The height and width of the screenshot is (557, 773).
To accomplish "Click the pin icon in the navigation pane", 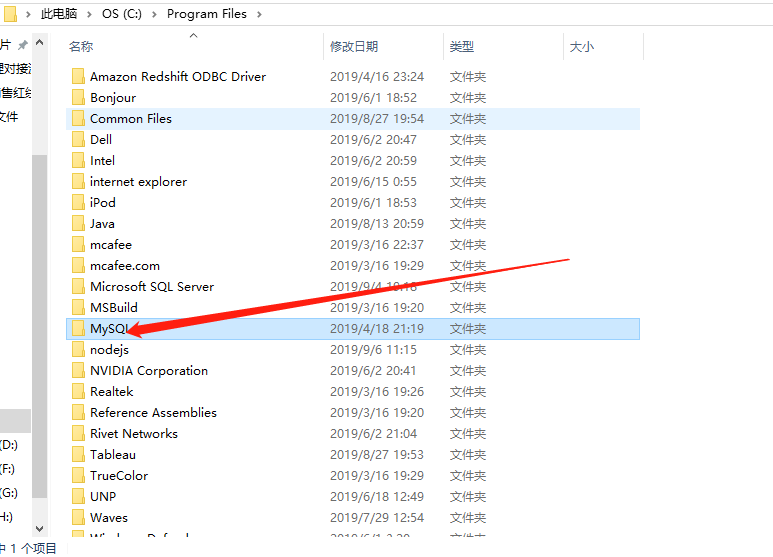I will pyautogui.click(x=23, y=45).
